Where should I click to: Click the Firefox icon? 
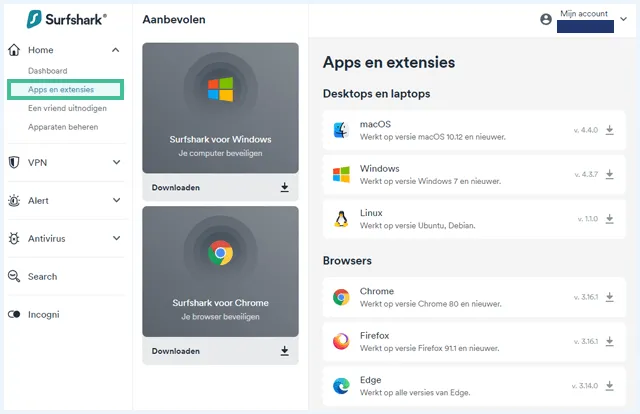pos(341,341)
